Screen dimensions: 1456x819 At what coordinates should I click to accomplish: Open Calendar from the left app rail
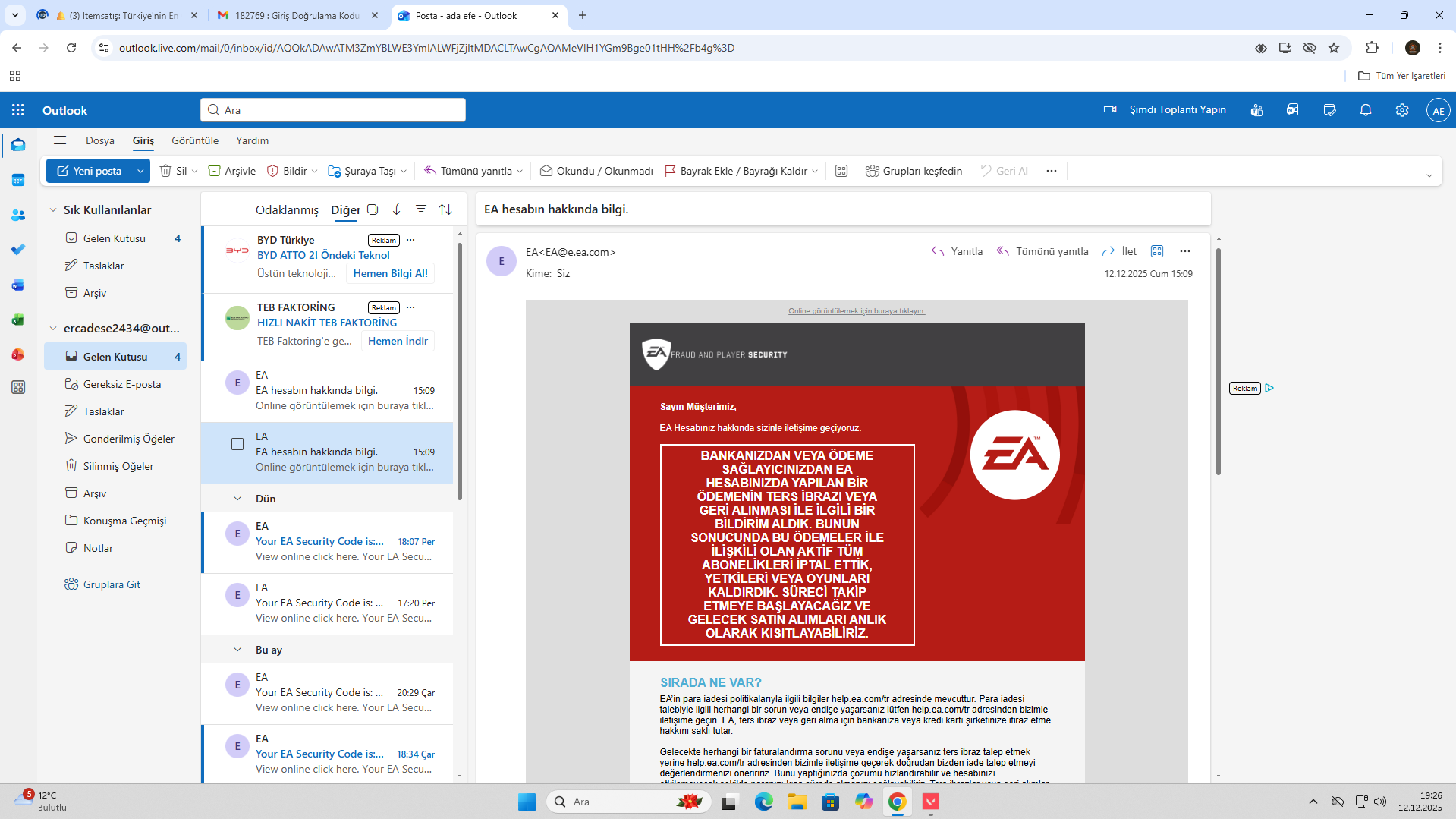18,180
